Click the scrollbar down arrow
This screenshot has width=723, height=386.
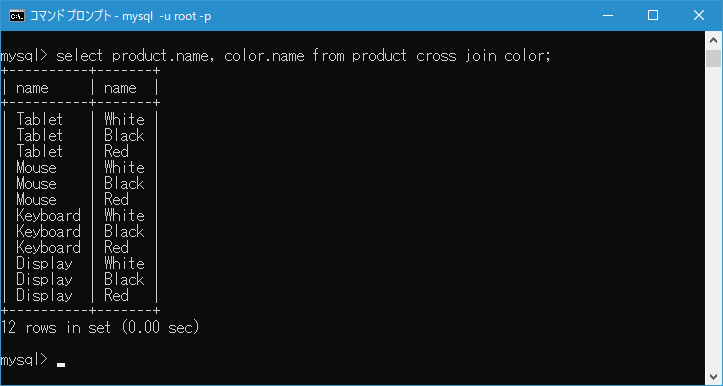pyautogui.click(x=714, y=374)
